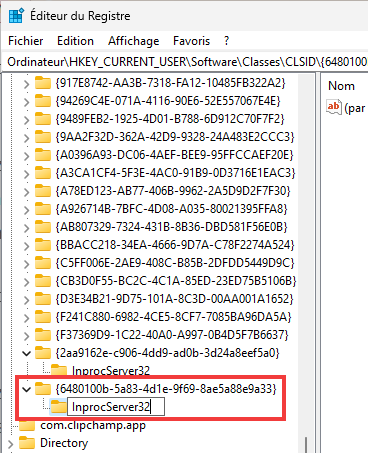The image size is (368, 453).
Task: Click folder icon of the Directory key
Action: pos(27,443)
